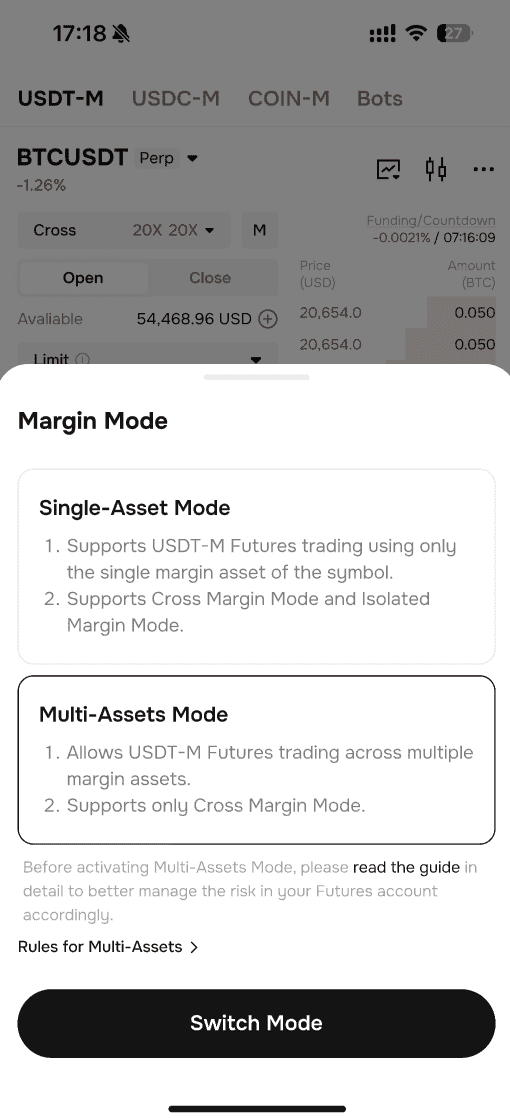Image resolution: width=510 pixels, height=1118 pixels.
Task: Tap the info icon beside Limit
Action: click(x=82, y=359)
